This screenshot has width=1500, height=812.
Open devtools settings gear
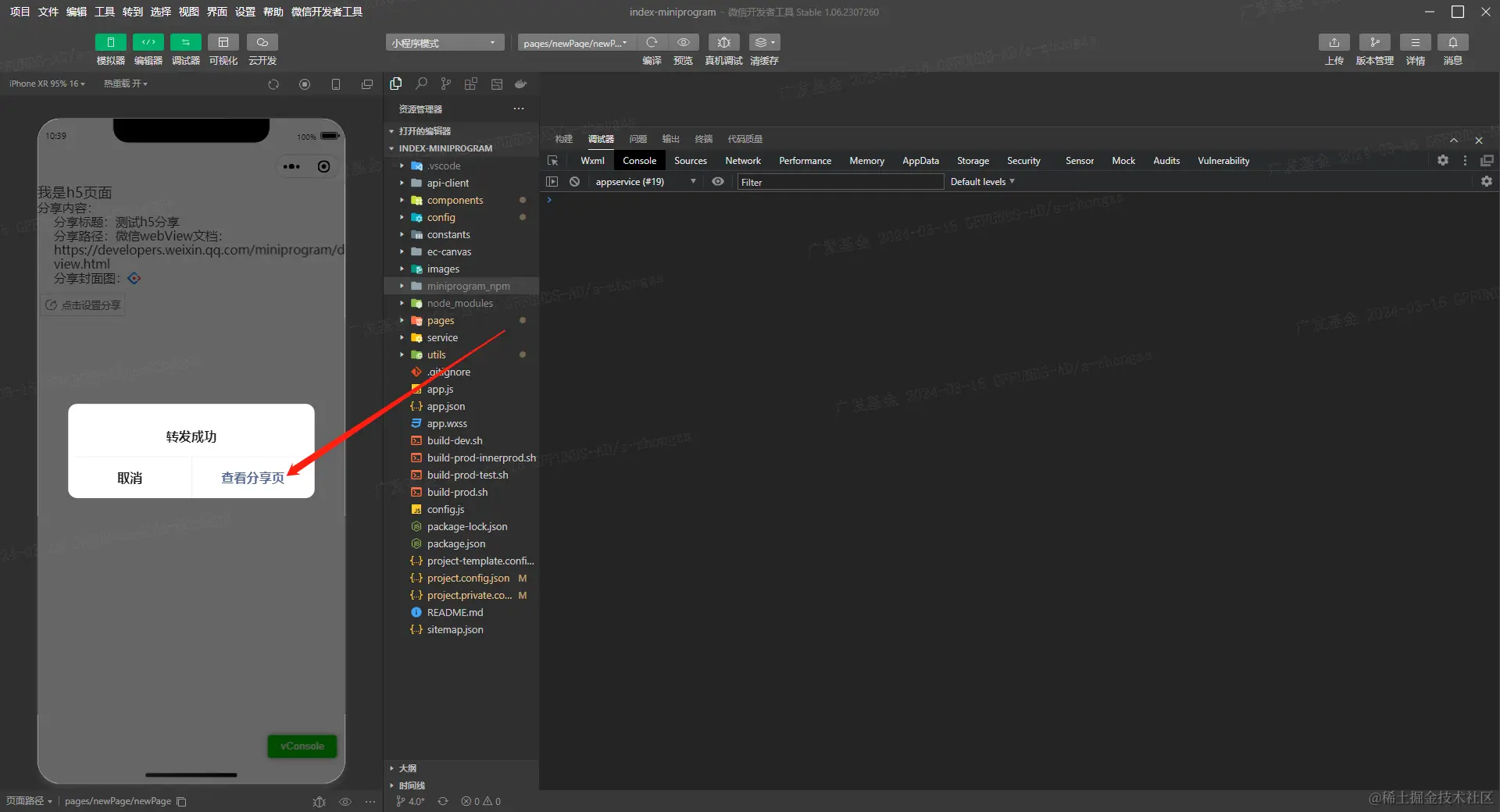pos(1443,160)
